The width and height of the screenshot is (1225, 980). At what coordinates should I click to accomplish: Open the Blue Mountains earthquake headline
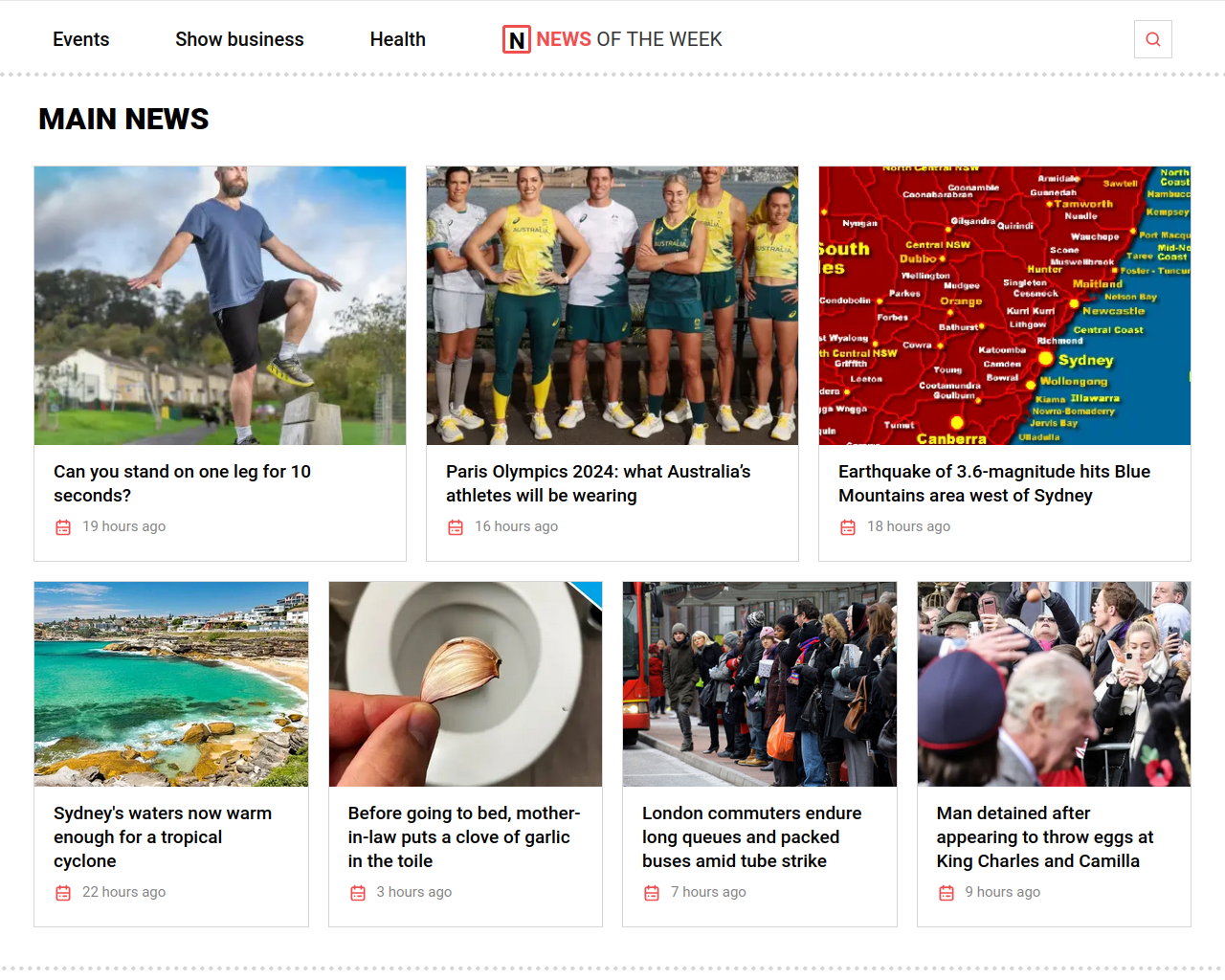pyautogui.click(x=994, y=483)
